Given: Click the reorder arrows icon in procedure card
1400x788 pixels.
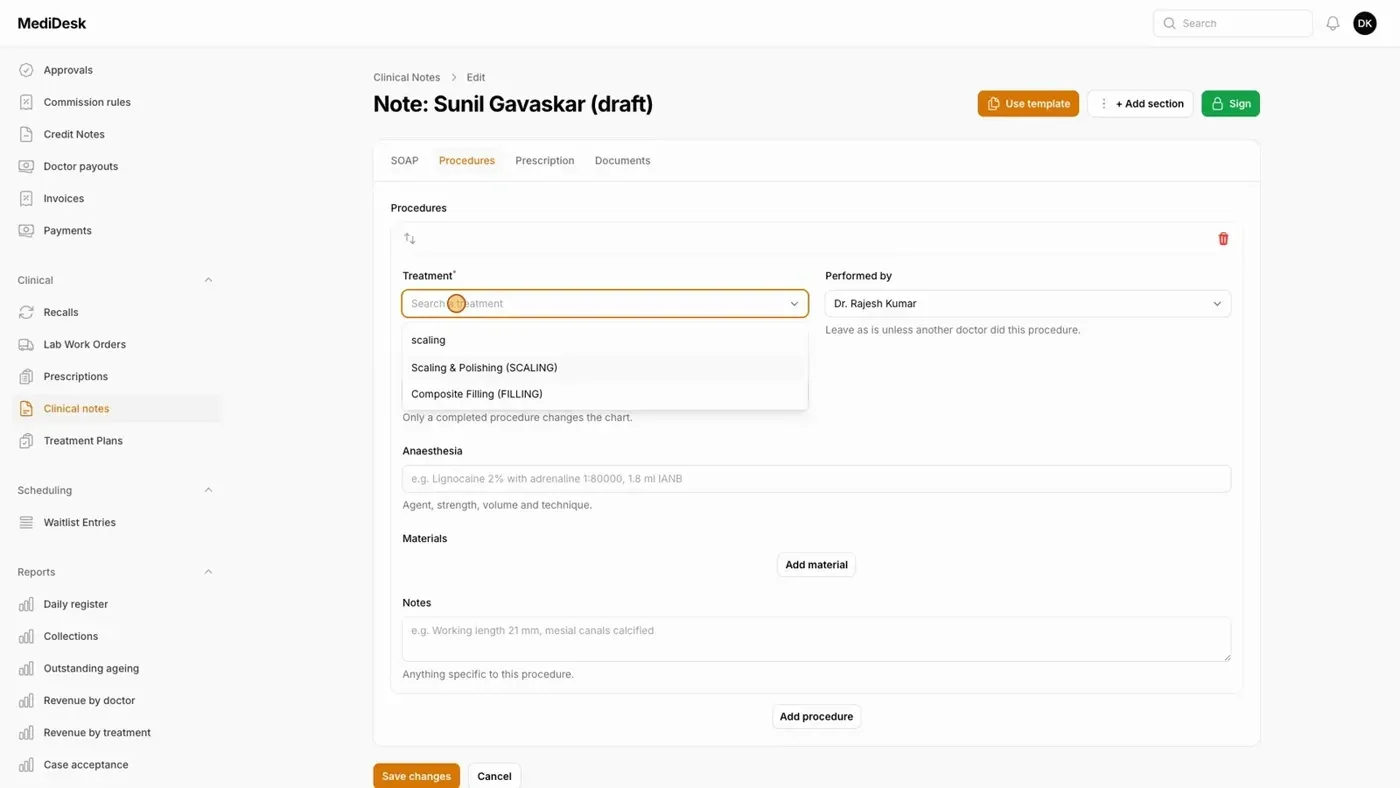Looking at the screenshot, I should tap(410, 239).
